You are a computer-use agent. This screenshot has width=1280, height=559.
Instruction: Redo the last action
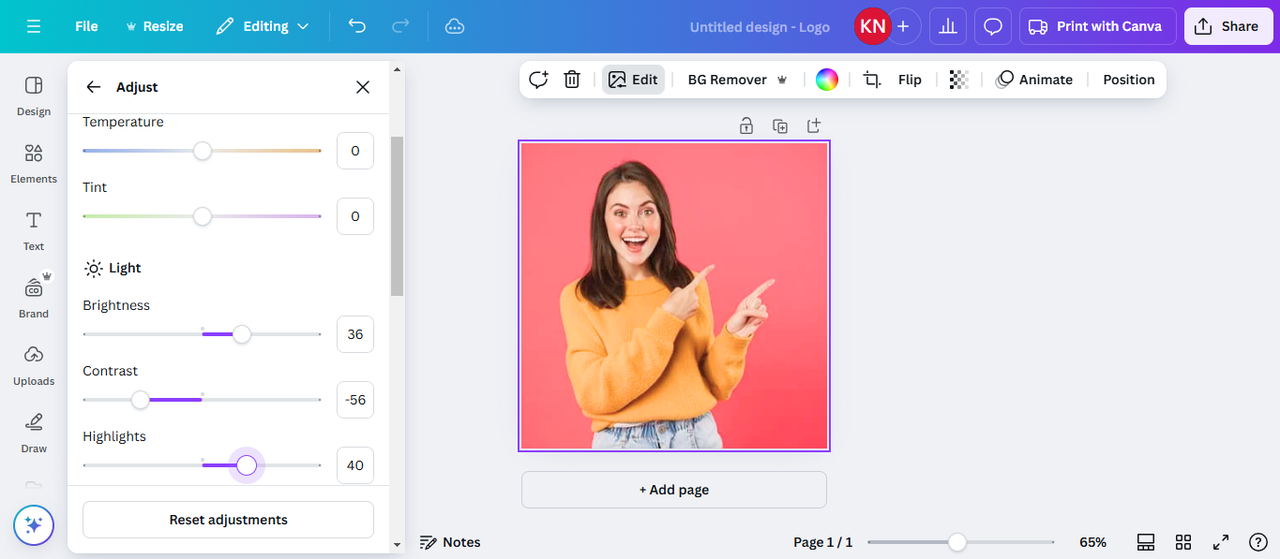(400, 26)
